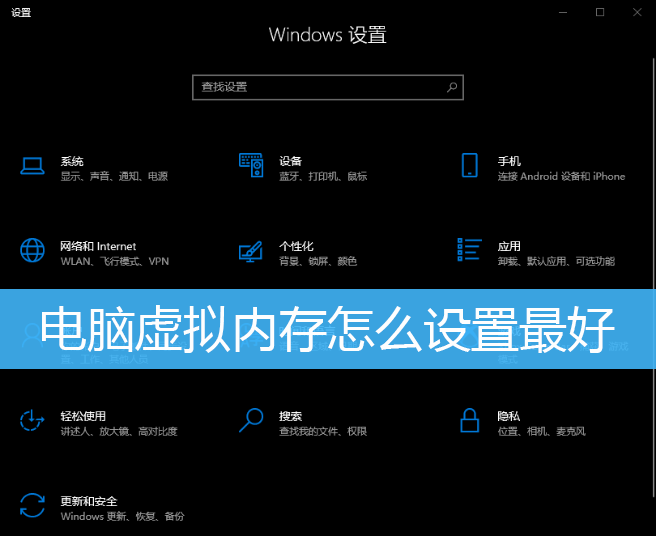Open the 系统 laptop icon
Screen dimensions: 656x536
coord(32,166)
